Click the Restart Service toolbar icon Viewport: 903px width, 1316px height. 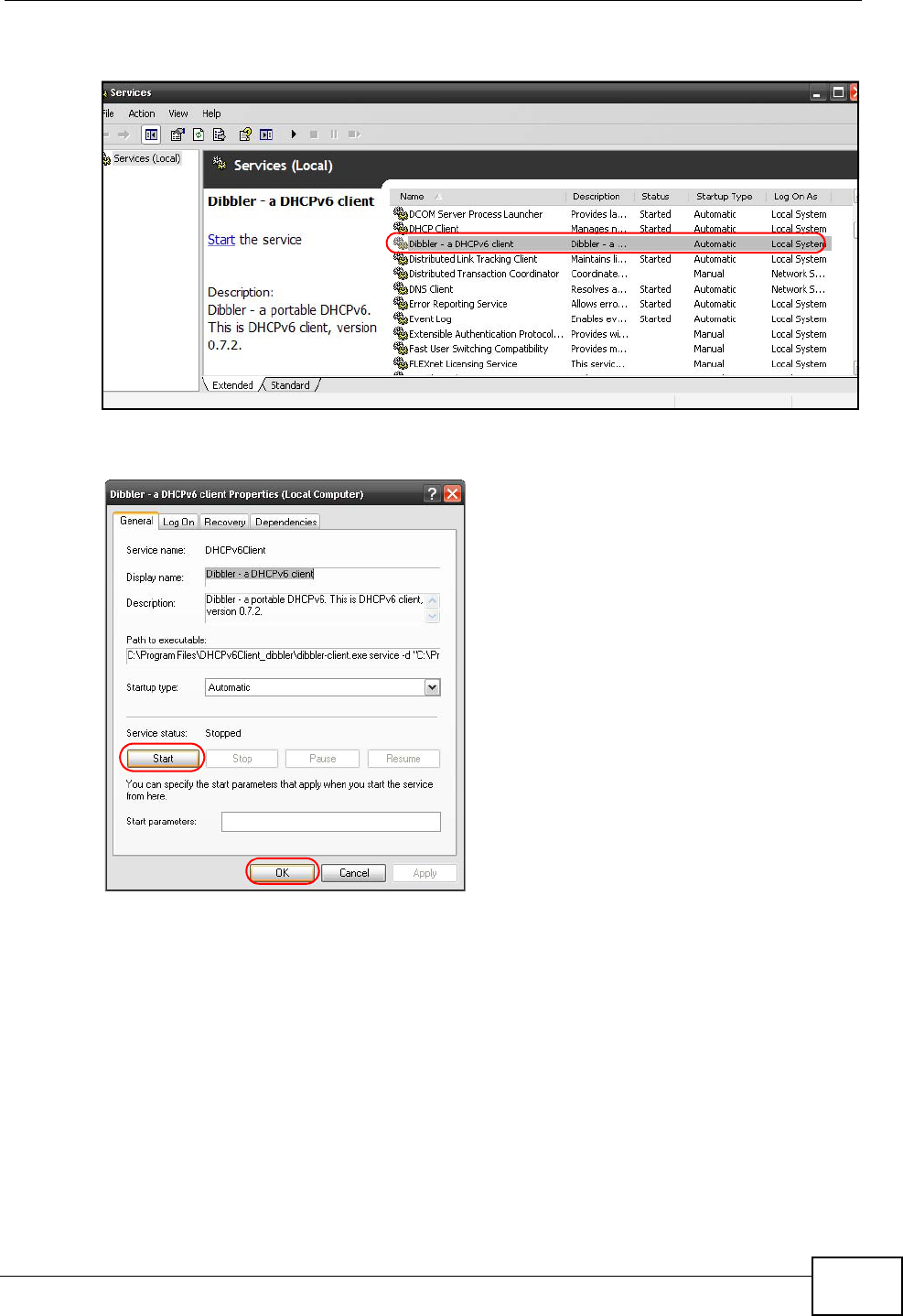click(x=354, y=135)
